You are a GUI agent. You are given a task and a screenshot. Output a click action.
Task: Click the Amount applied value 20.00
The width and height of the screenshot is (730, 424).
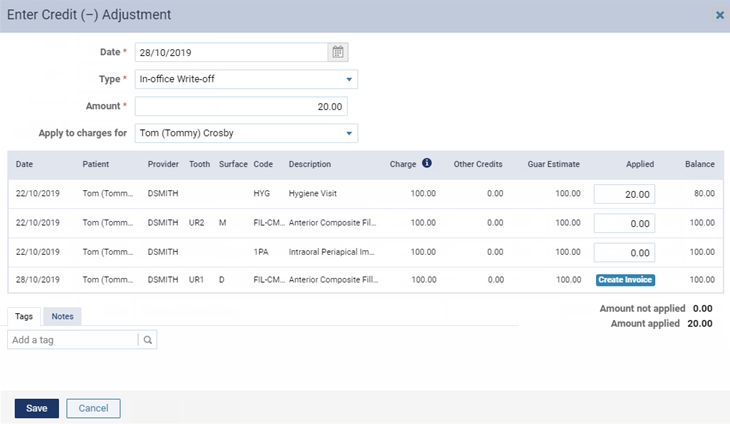point(700,323)
